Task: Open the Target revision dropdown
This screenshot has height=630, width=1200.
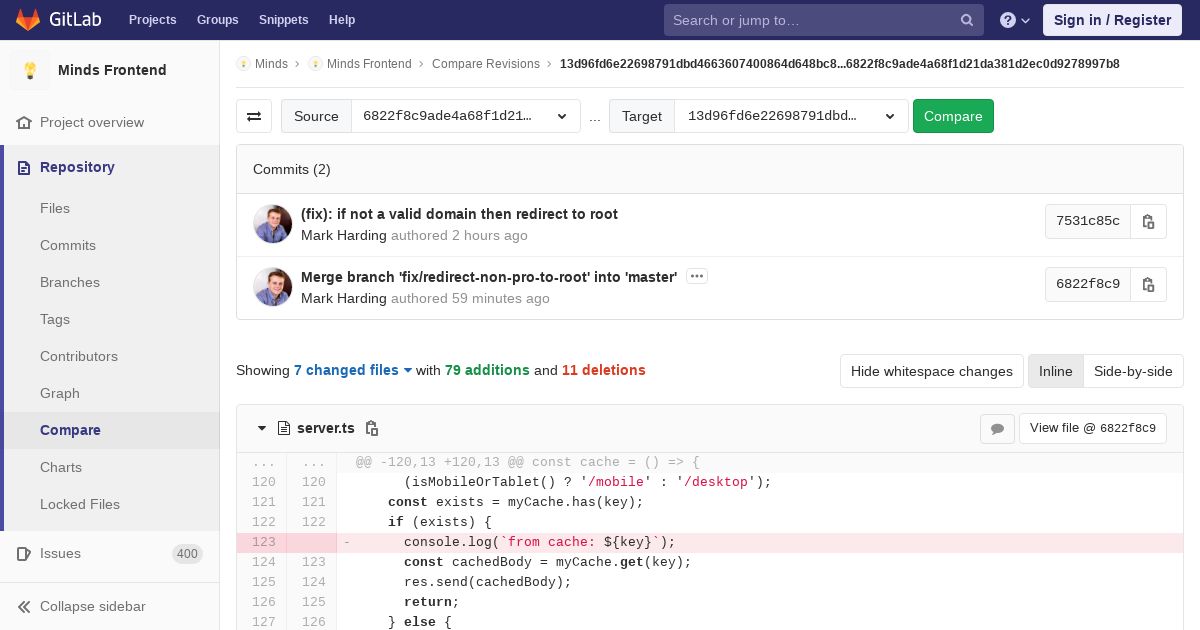Action: point(790,116)
